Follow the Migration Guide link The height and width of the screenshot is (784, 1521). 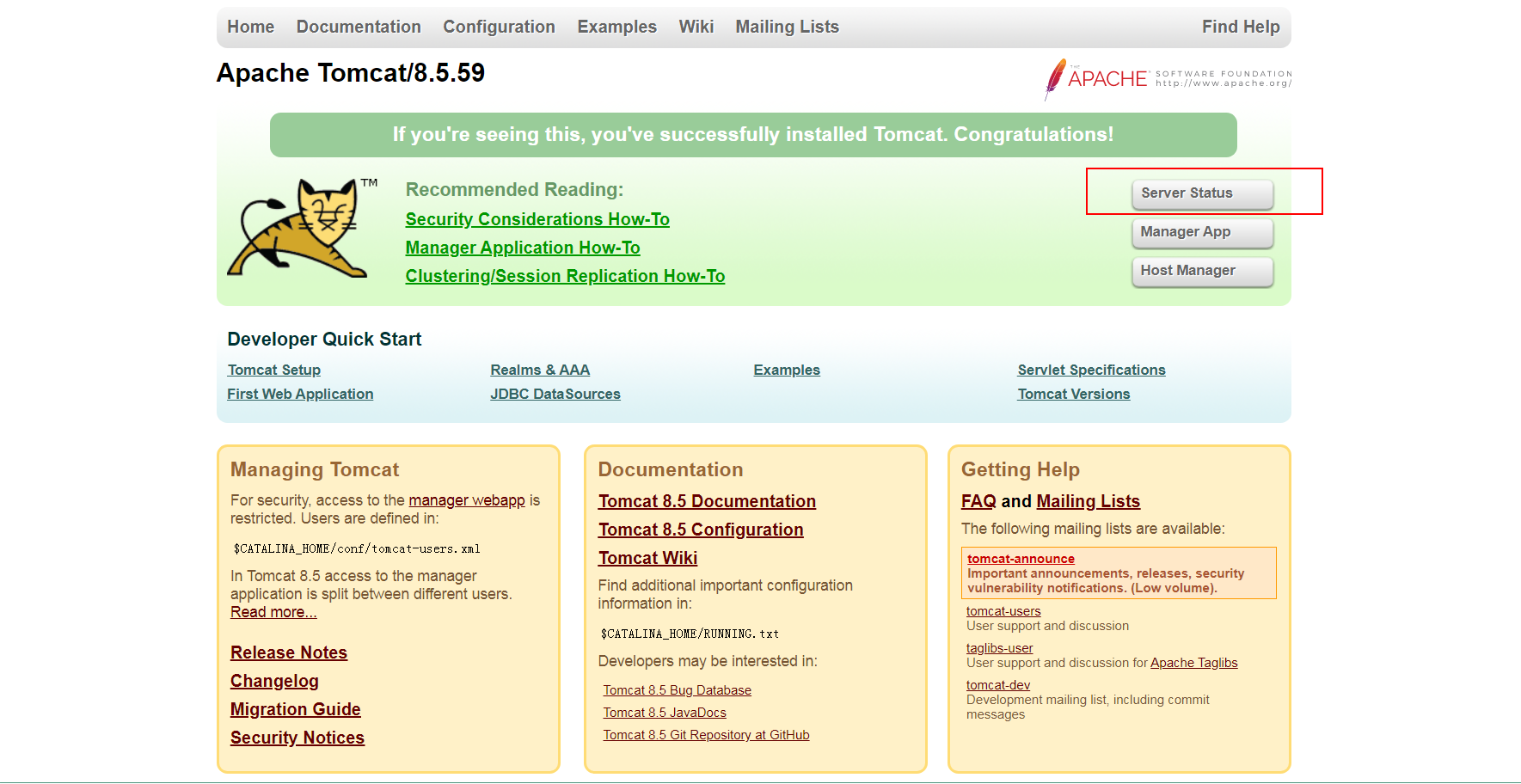point(296,709)
